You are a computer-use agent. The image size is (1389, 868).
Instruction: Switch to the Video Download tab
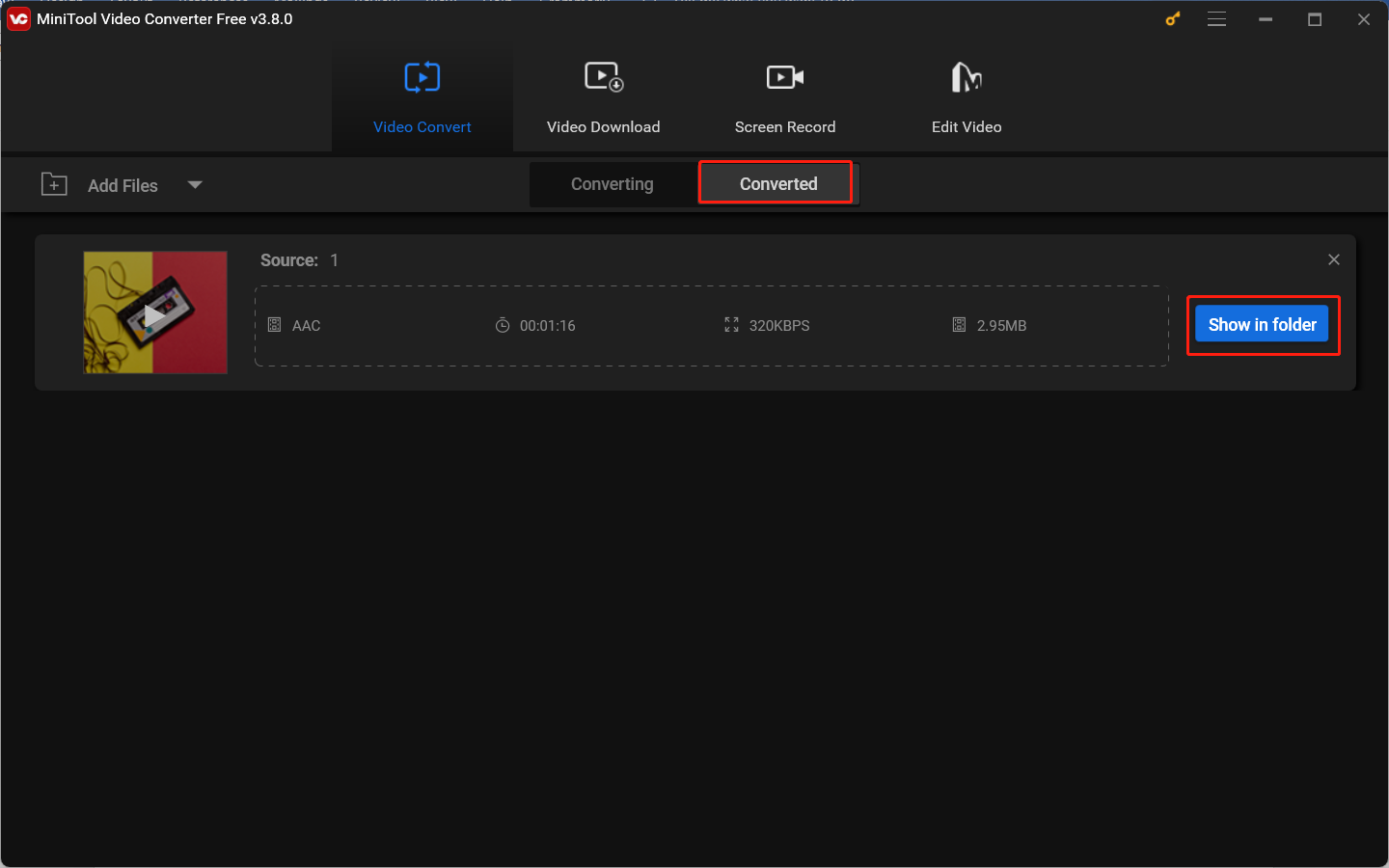(604, 97)
